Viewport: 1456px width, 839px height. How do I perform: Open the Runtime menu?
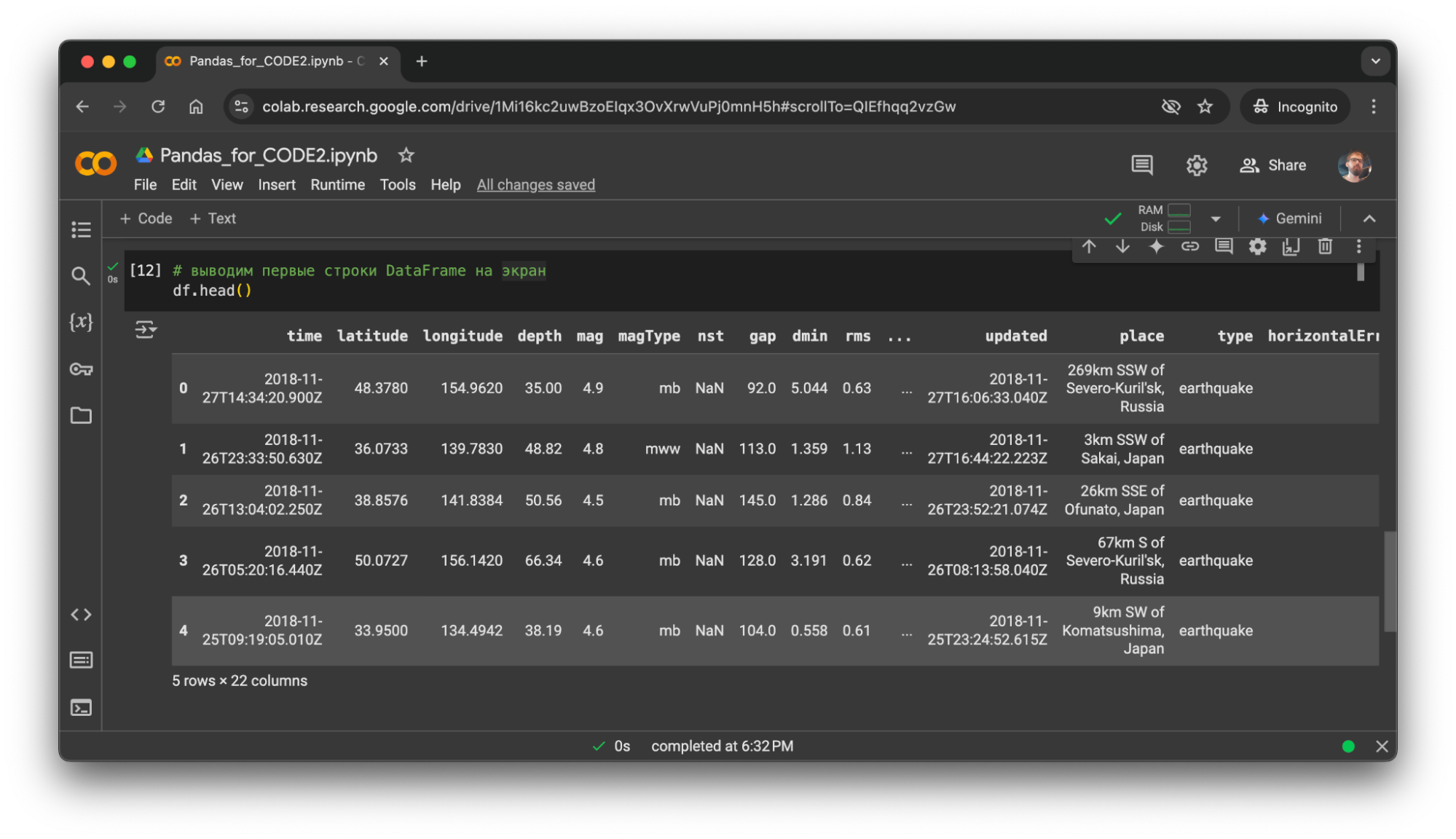pyautogui.click(x=337, y=184)
